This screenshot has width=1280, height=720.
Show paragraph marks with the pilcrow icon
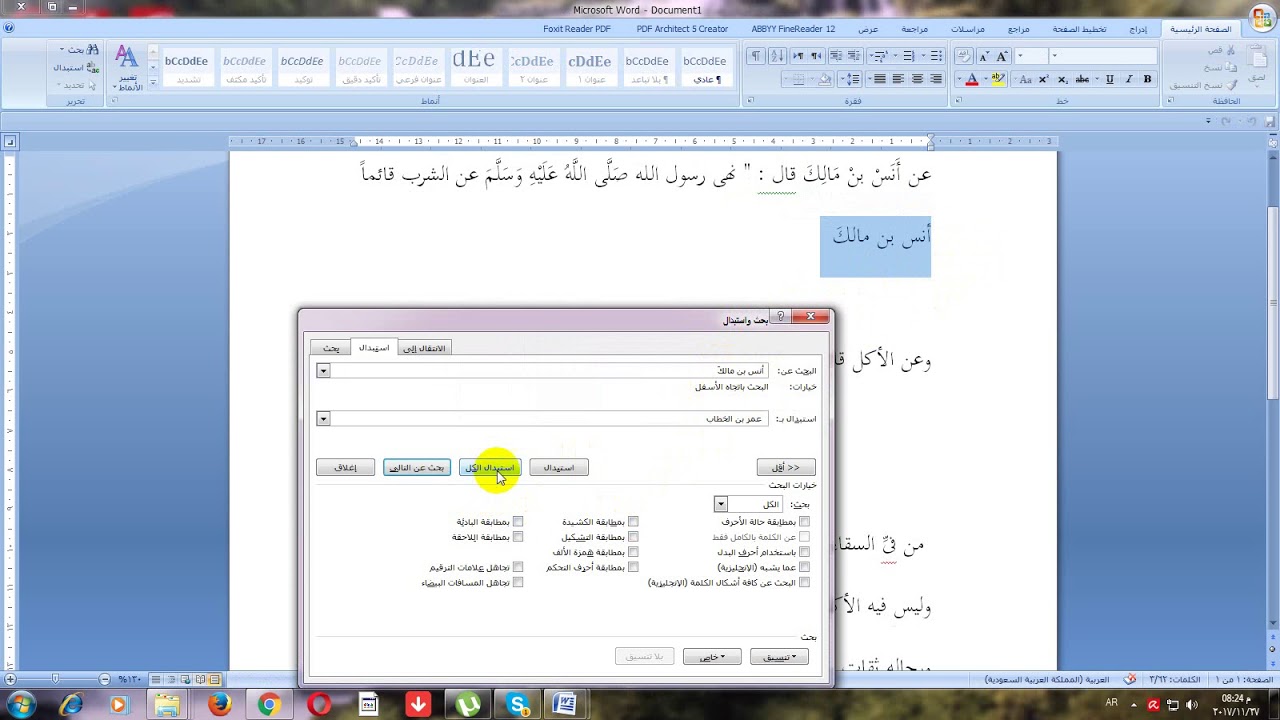coord(756,56)
